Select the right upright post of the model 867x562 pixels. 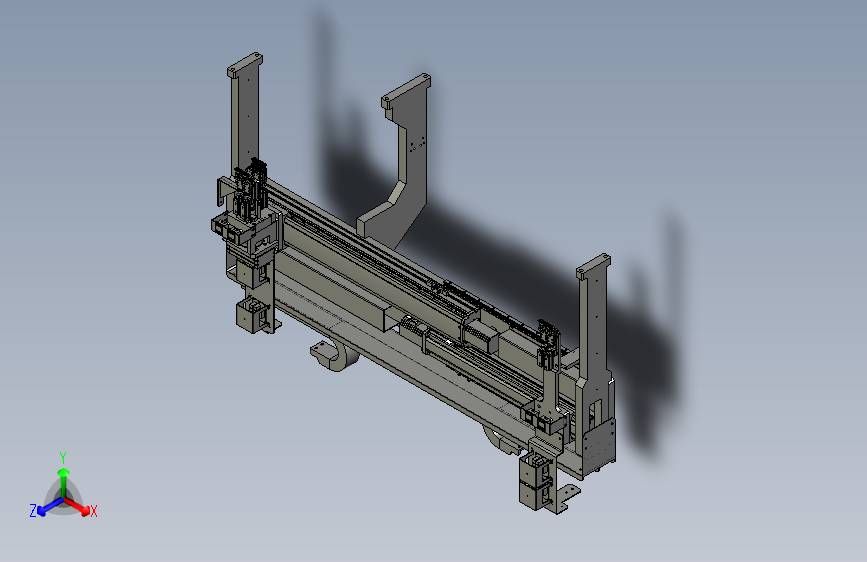(x=593, y=332)
